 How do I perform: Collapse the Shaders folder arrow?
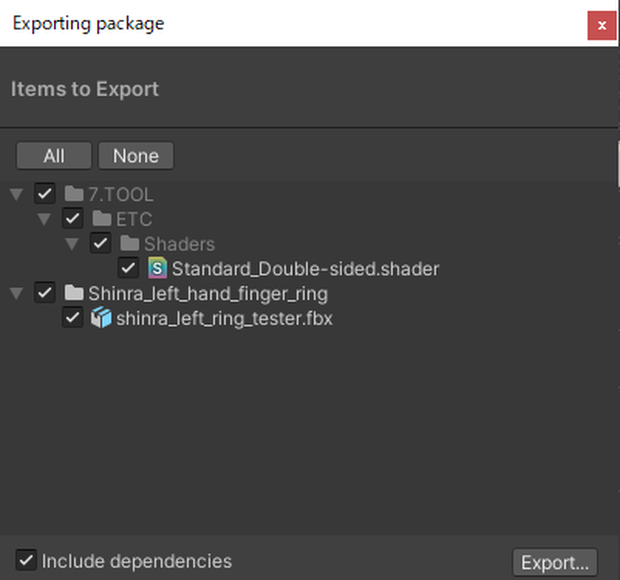point(72,244)
